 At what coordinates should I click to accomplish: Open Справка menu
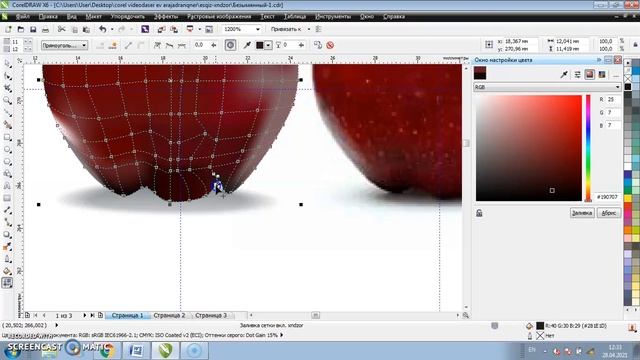(x=394, y=16)
